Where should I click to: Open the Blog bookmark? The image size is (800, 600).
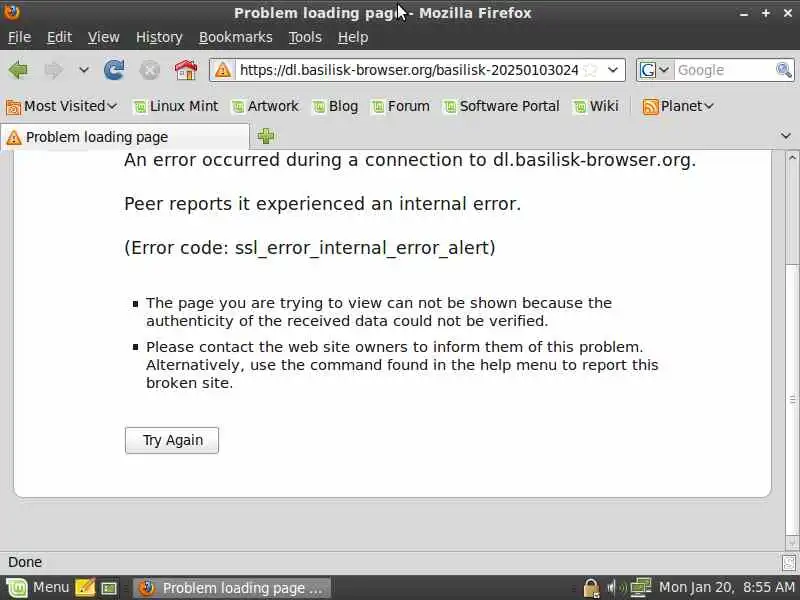pyautogui.click(x=335, y=106)
